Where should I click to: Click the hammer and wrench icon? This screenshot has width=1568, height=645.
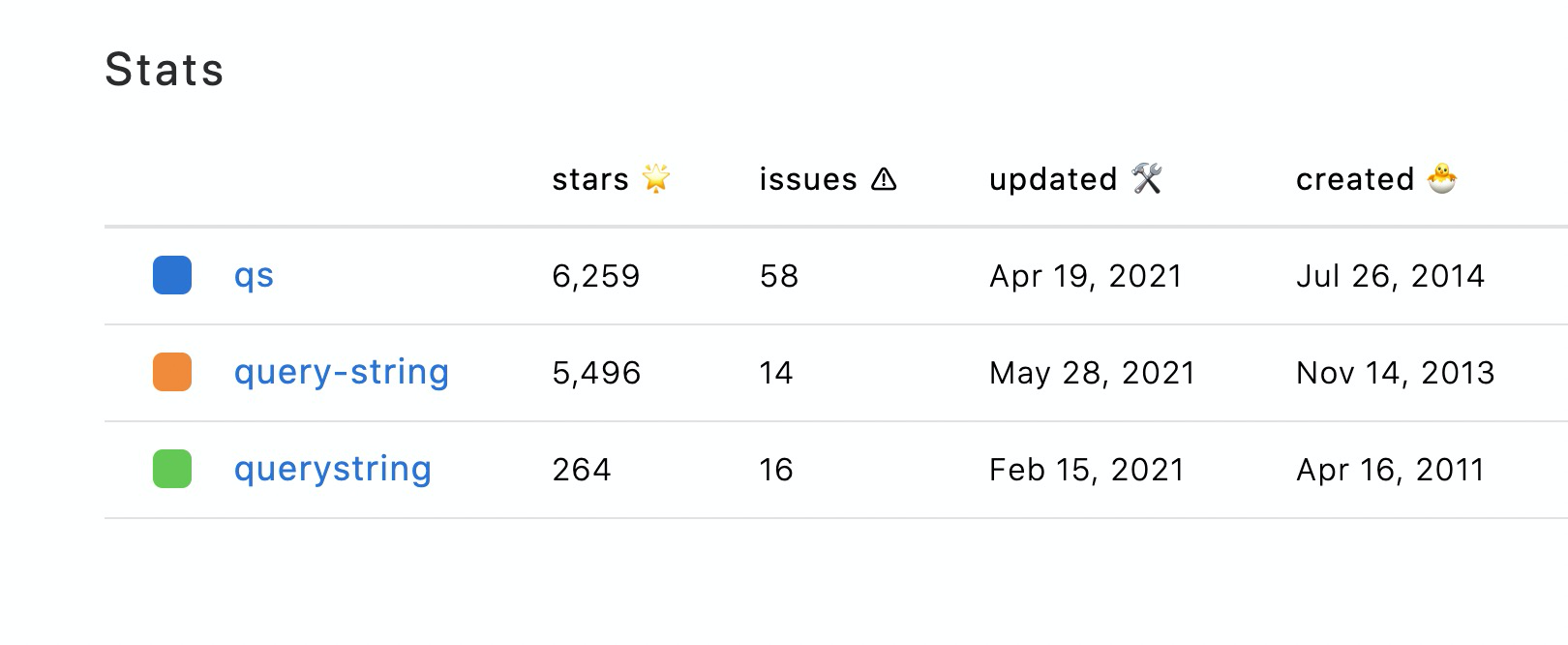pos(1147,178)
